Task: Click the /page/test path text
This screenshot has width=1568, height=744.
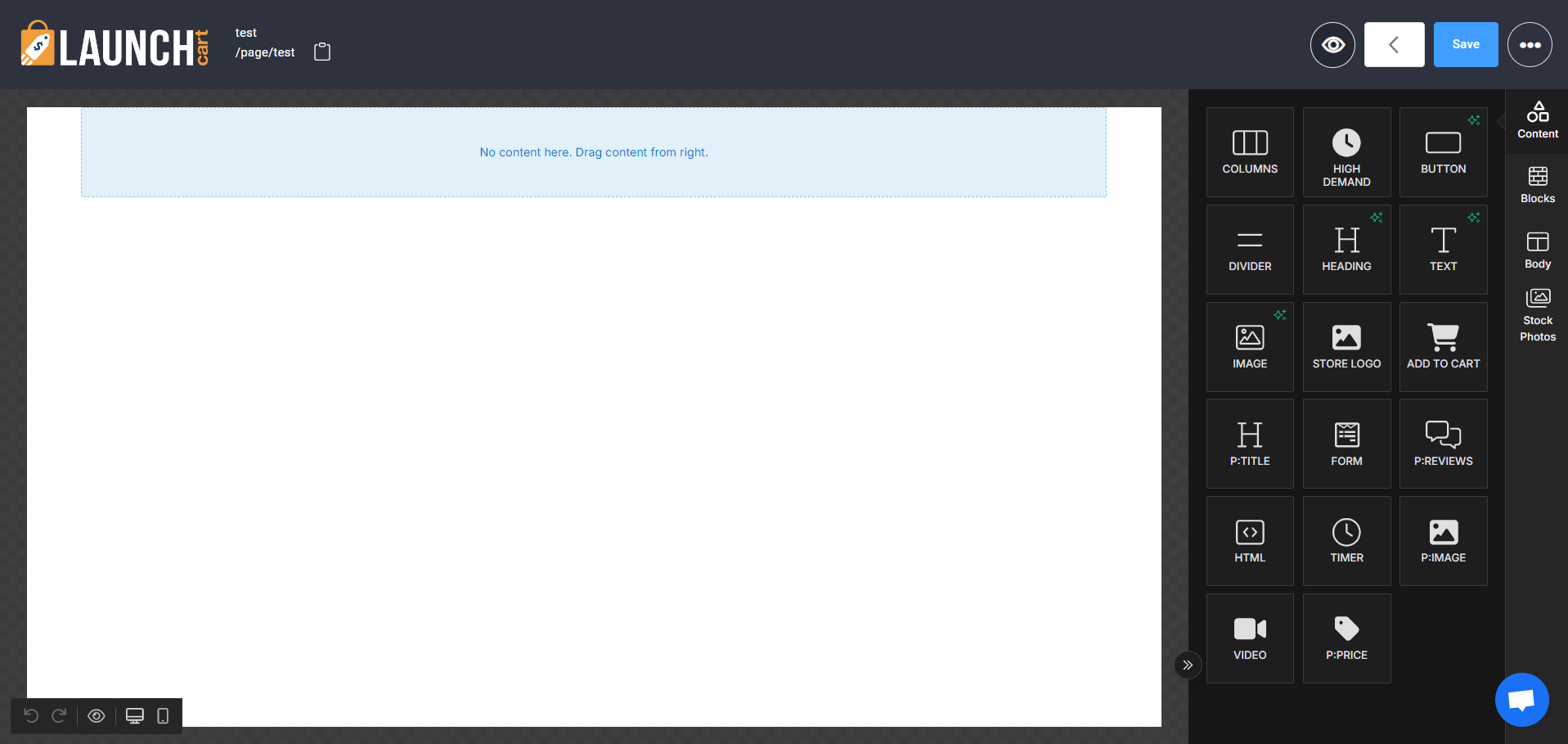Action: click(x=265, y=52)
